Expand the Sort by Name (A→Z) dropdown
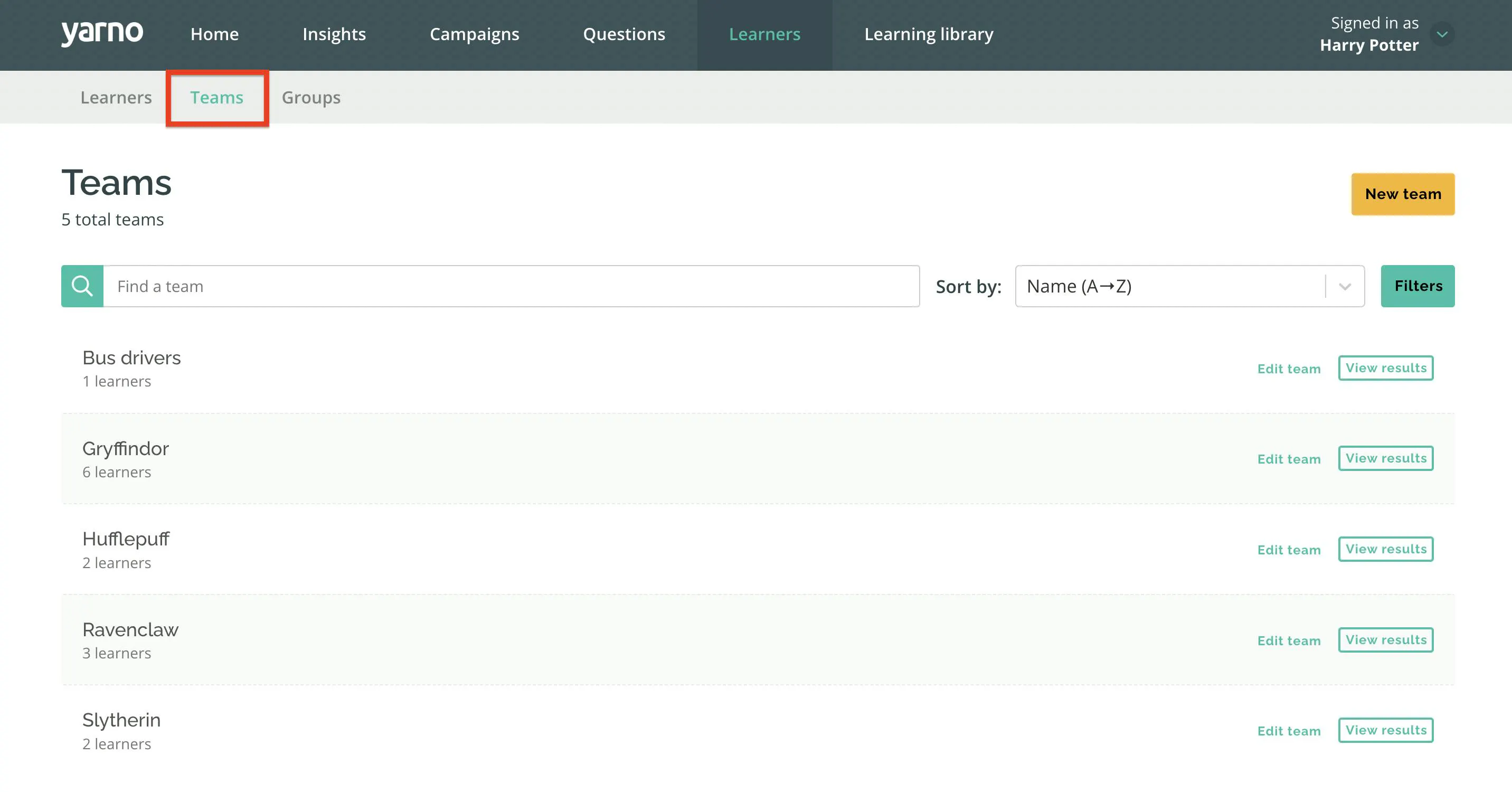The width and height of the screenshot is (1512, 792). pos(1190,286)
